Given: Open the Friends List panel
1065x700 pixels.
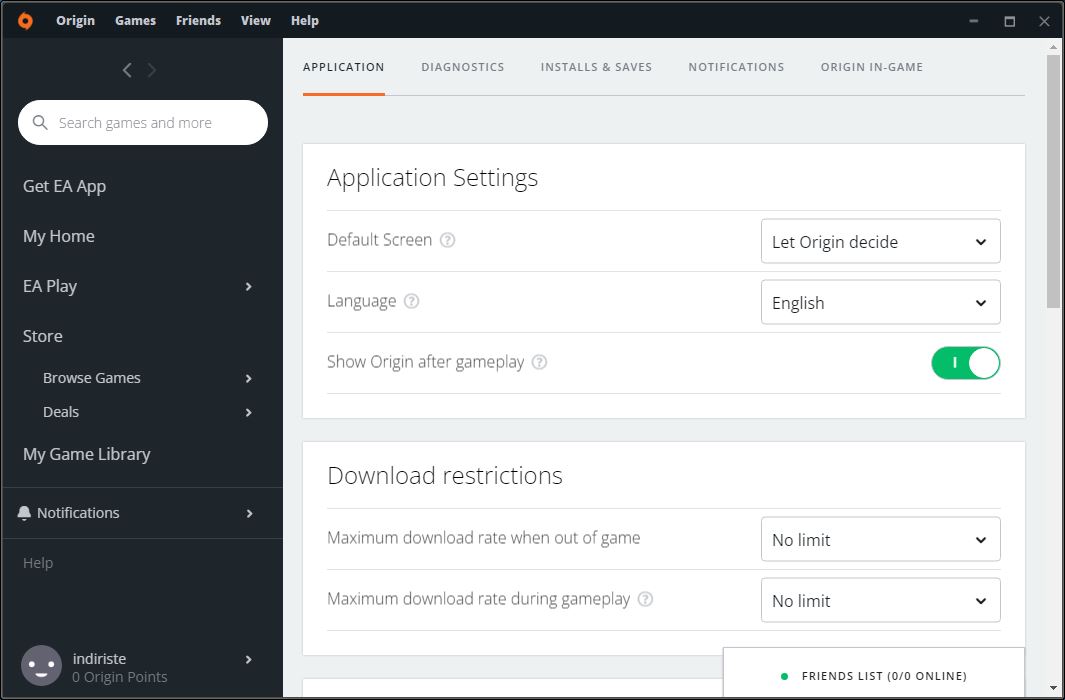Looking at the screenshot, I should pos(873,673).
